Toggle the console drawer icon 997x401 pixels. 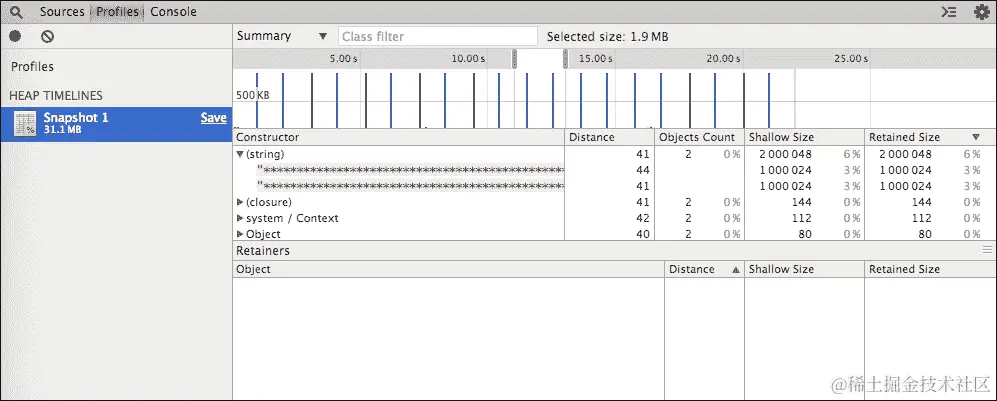949,11
